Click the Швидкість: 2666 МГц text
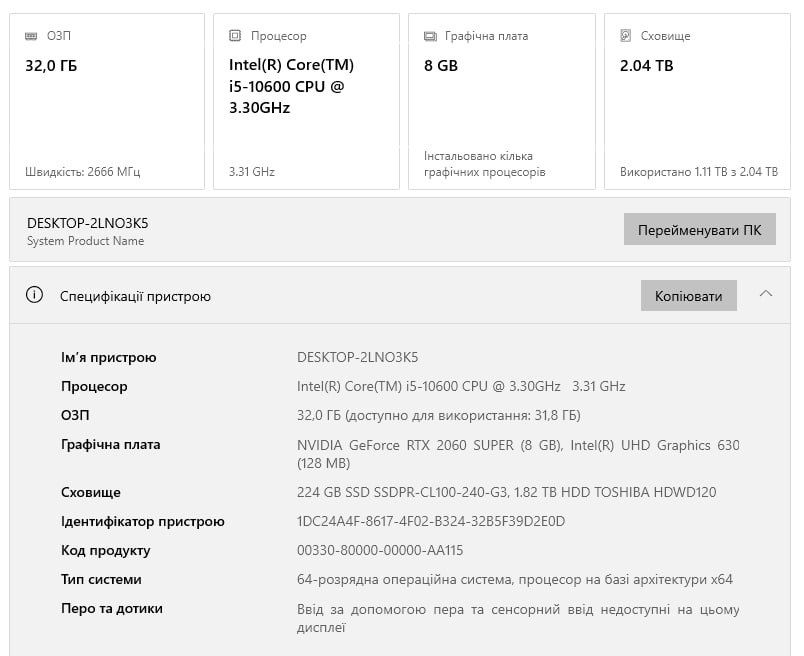 82,171
